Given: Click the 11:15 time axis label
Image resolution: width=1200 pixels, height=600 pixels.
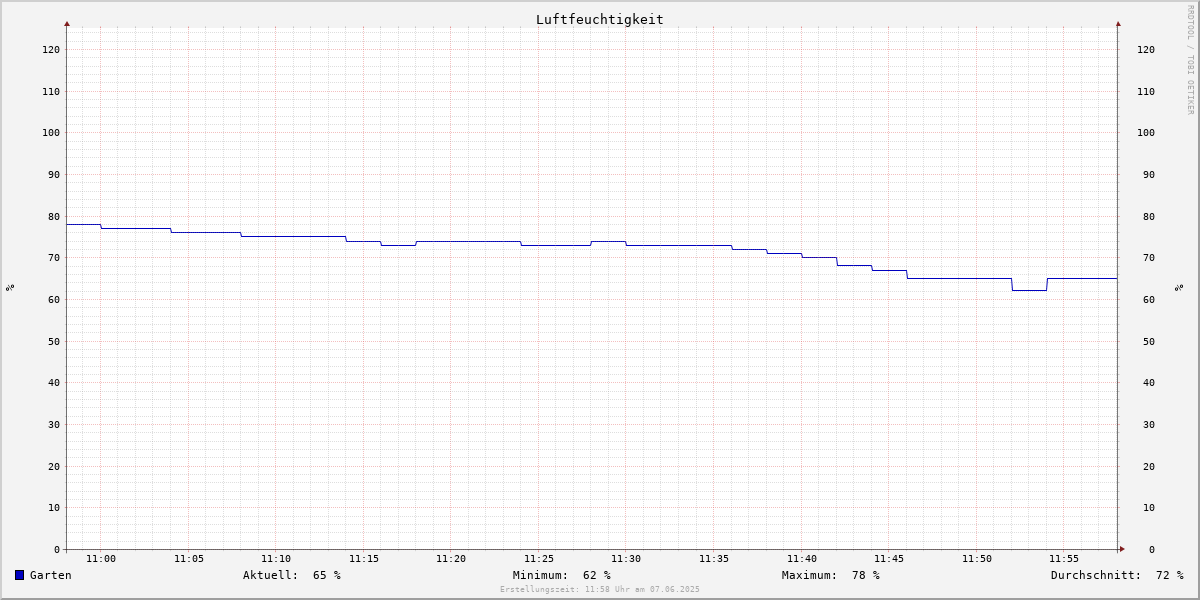Looking at the screenshot, I should click(364, 559).
